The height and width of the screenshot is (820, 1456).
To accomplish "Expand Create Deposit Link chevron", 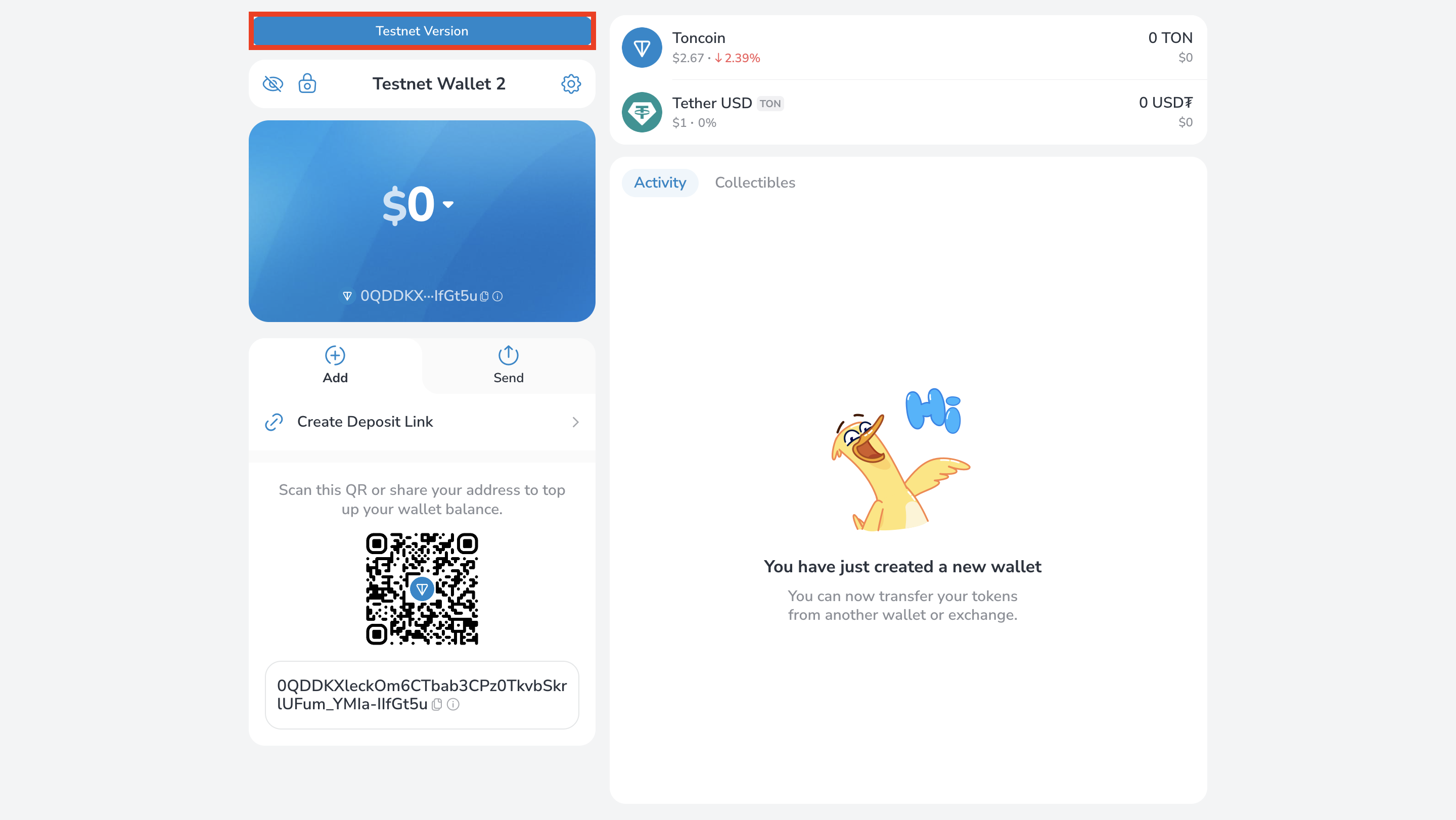I will [575, 422].
